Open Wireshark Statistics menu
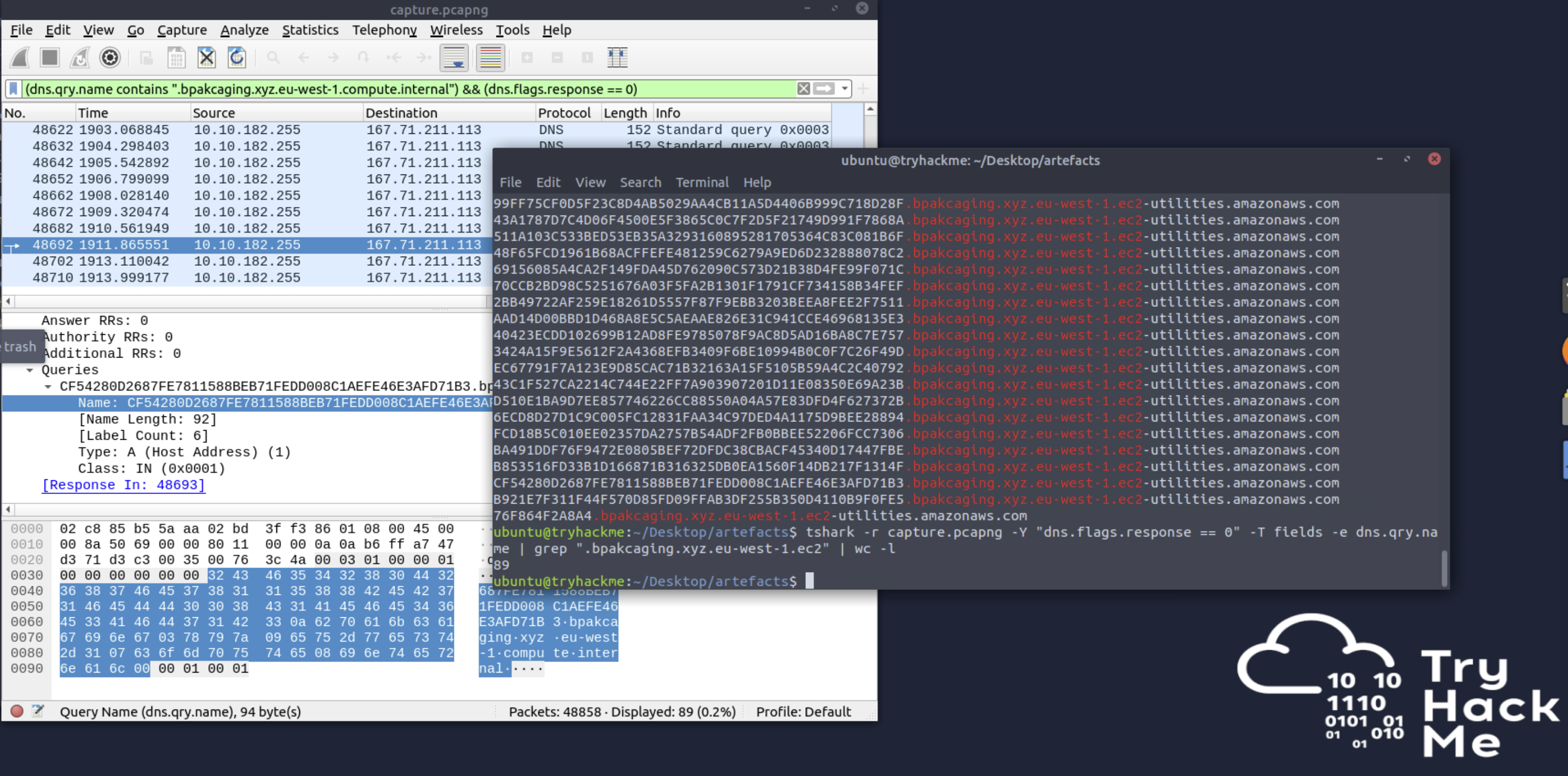Image resolution: width=1568 pixels, height=776 pixels. click(x=310, y=30)
